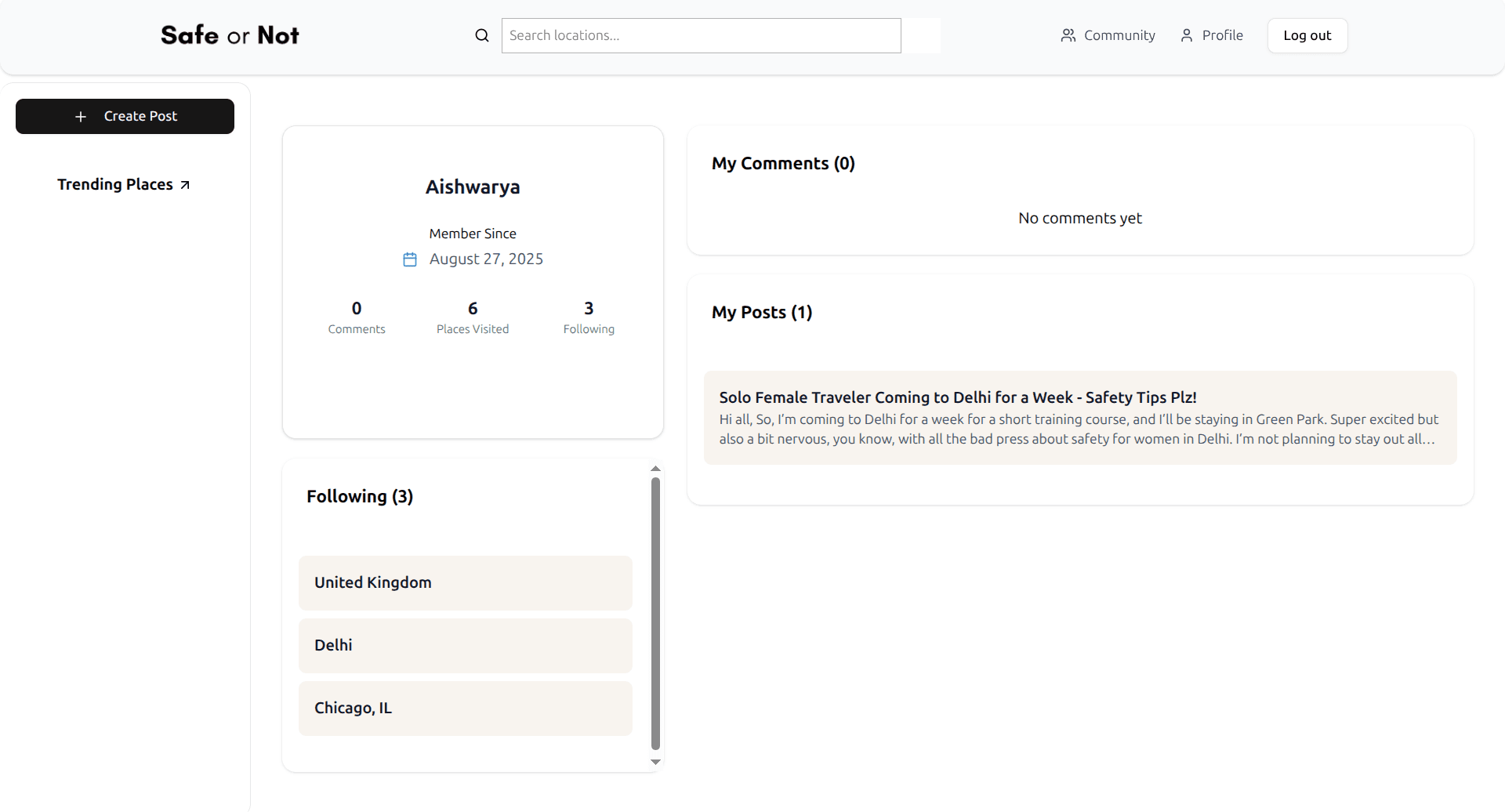The image size is (1505, 812).
Task: Go to the Profile page
Action: click(x=1212, y=35)
